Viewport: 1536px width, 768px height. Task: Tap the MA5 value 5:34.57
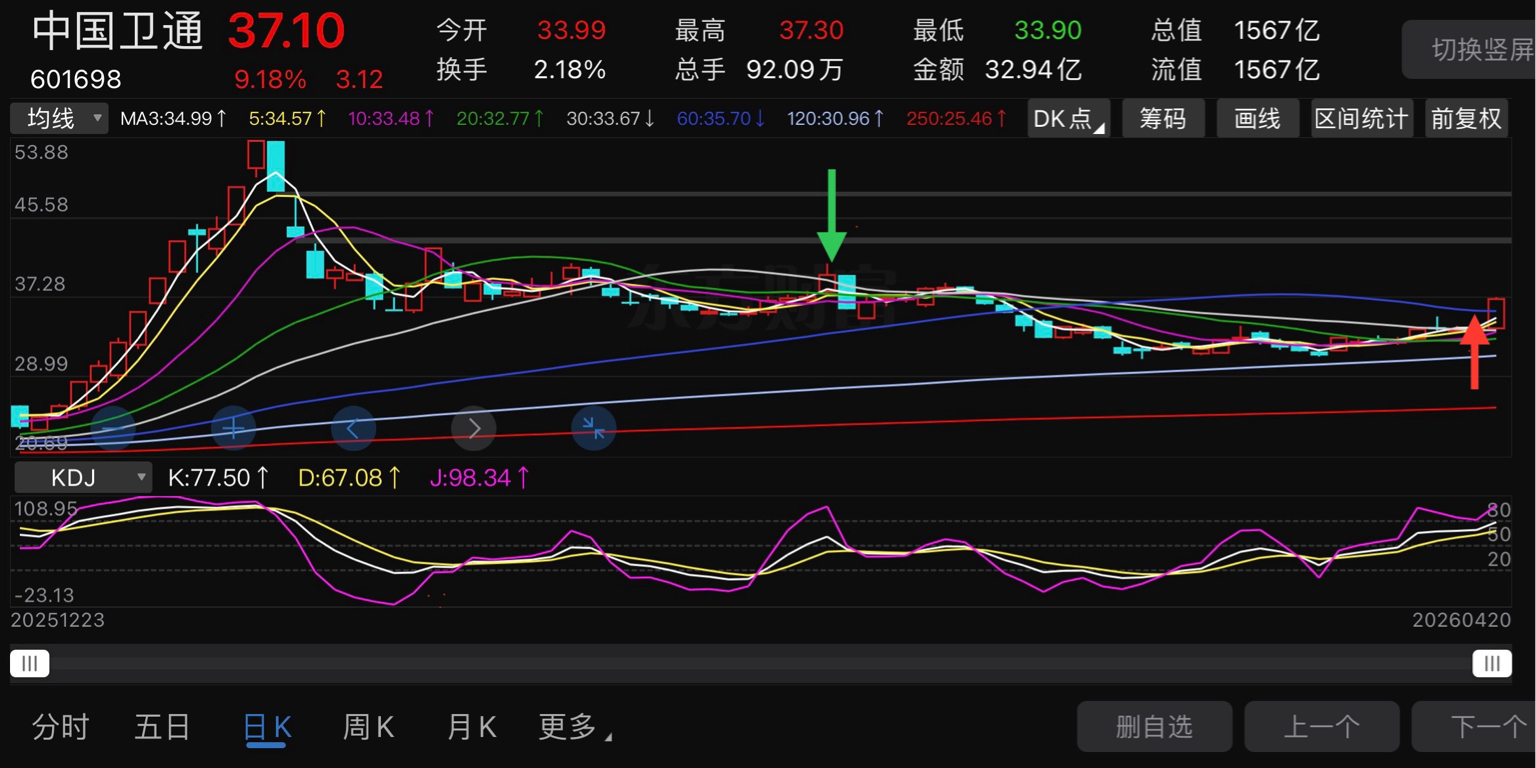click(288, 119)
